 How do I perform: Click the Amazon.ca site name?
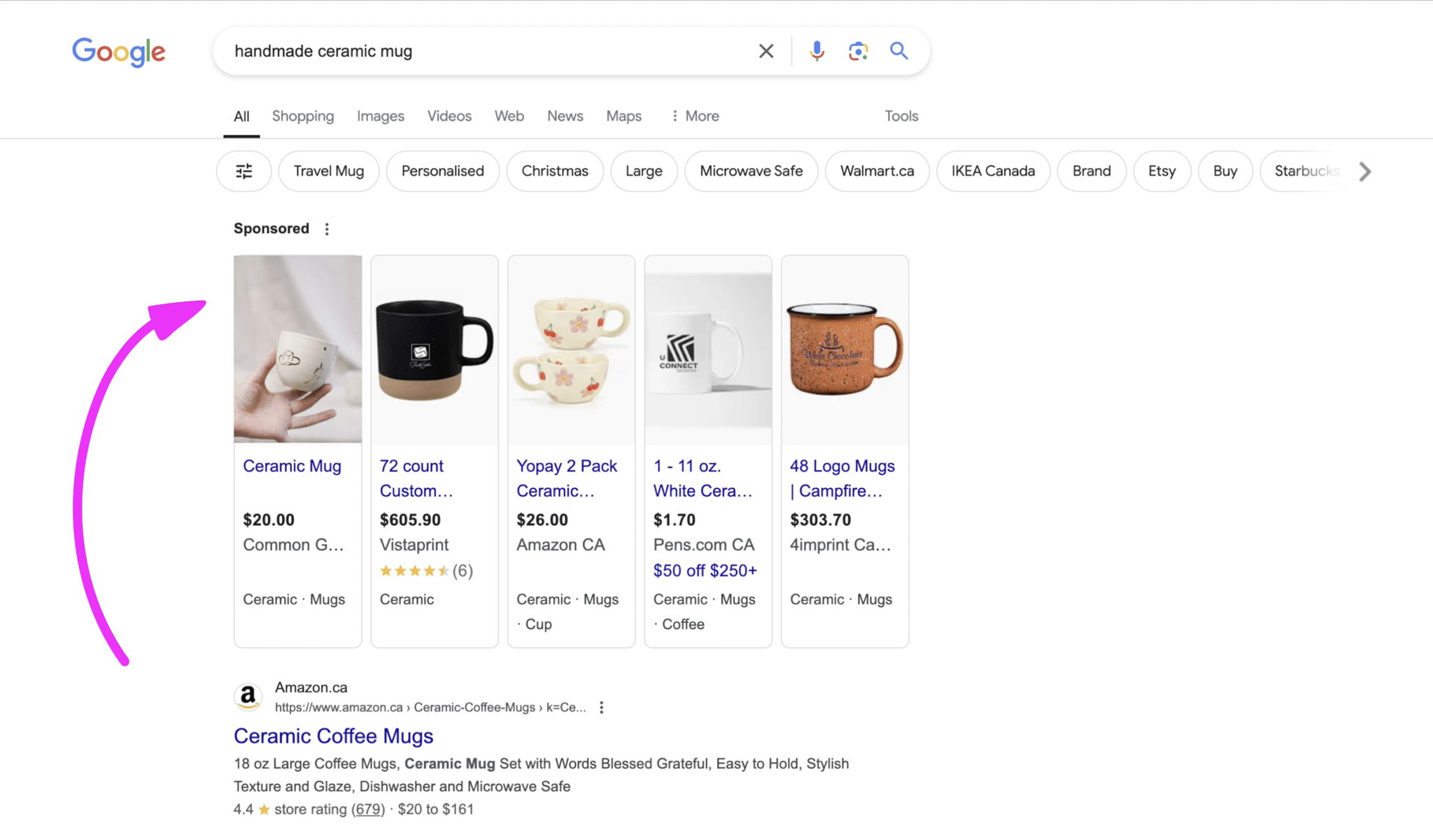coord(311,688)
